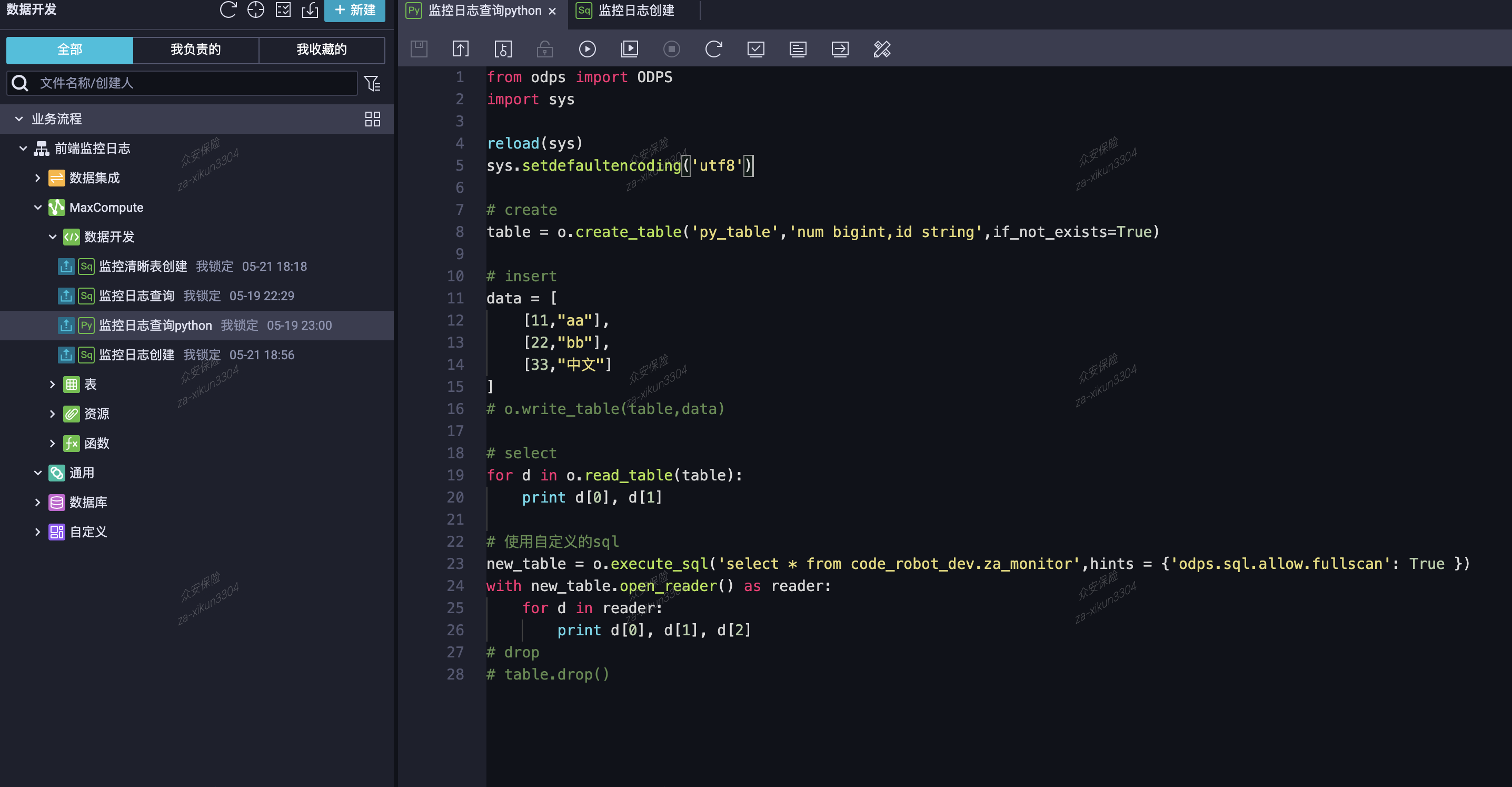Click the 新建 new button

coord(354,10)
